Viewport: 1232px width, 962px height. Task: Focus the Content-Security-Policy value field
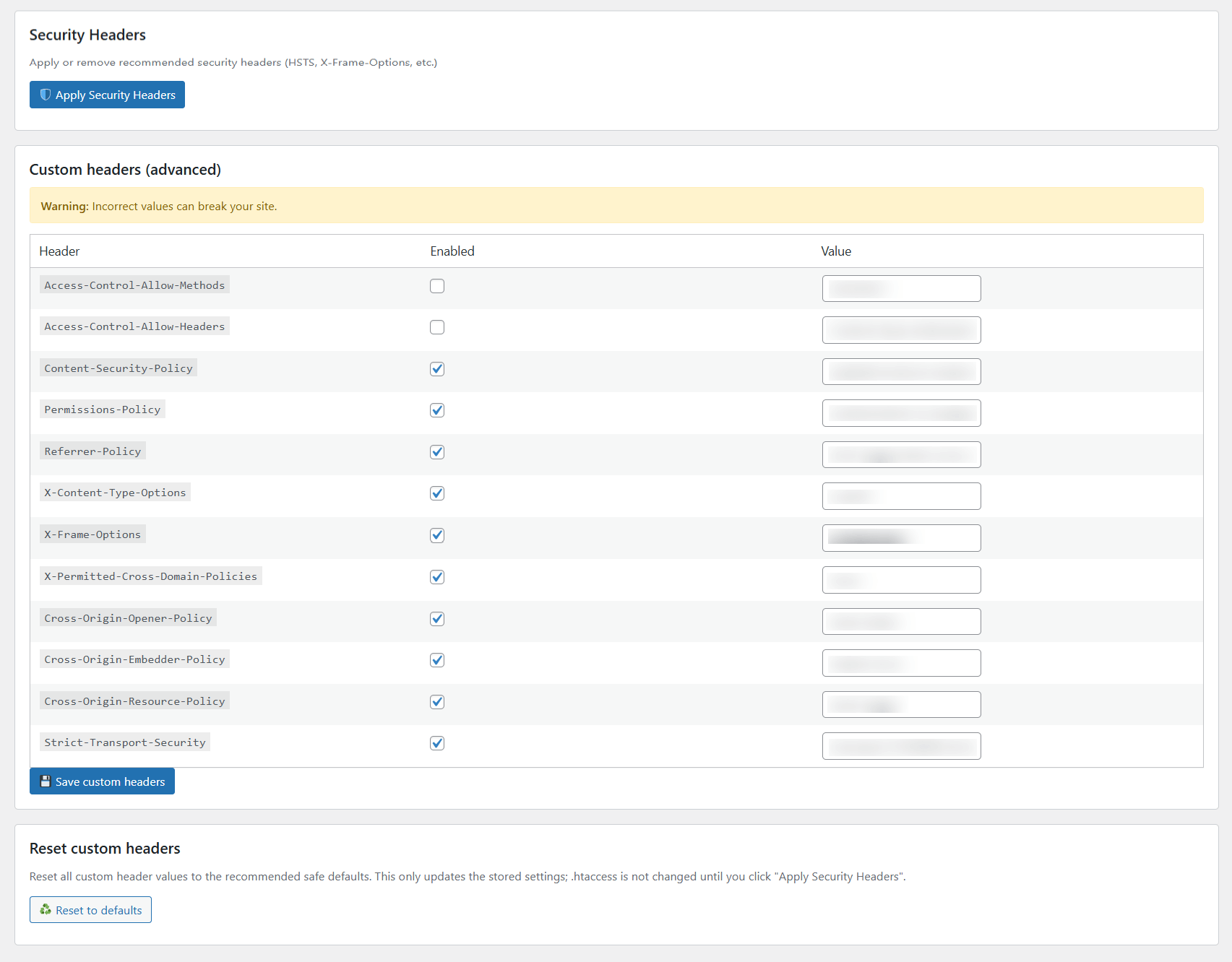(x=901, y=372)
